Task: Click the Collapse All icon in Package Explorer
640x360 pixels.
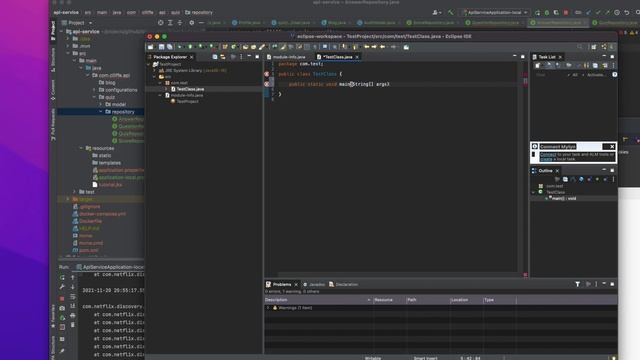Action: [x=215, y=57]
